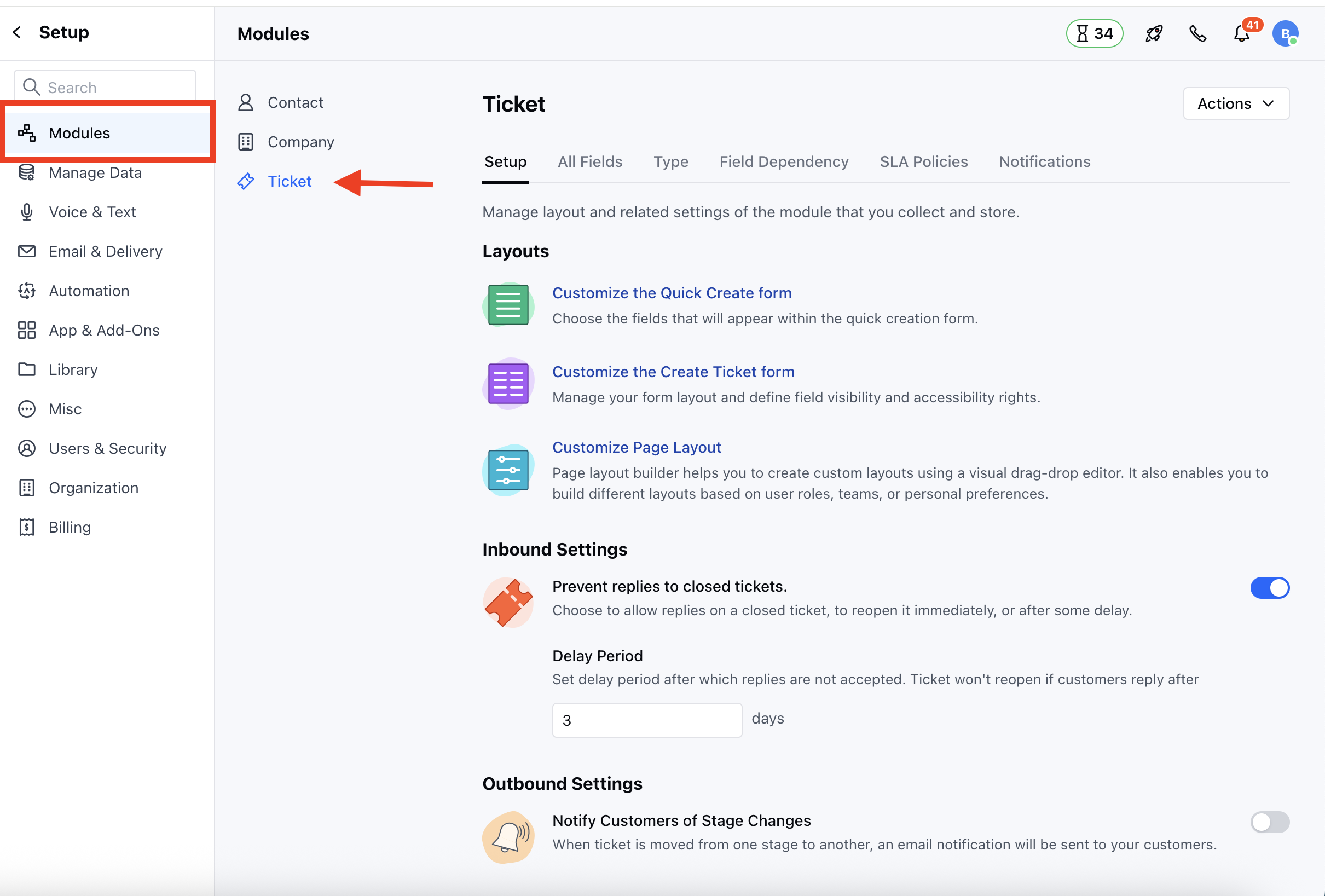Click the Quick Create form green icon
This screenshot has height=896, width=1325.
(x=508, y=305)
